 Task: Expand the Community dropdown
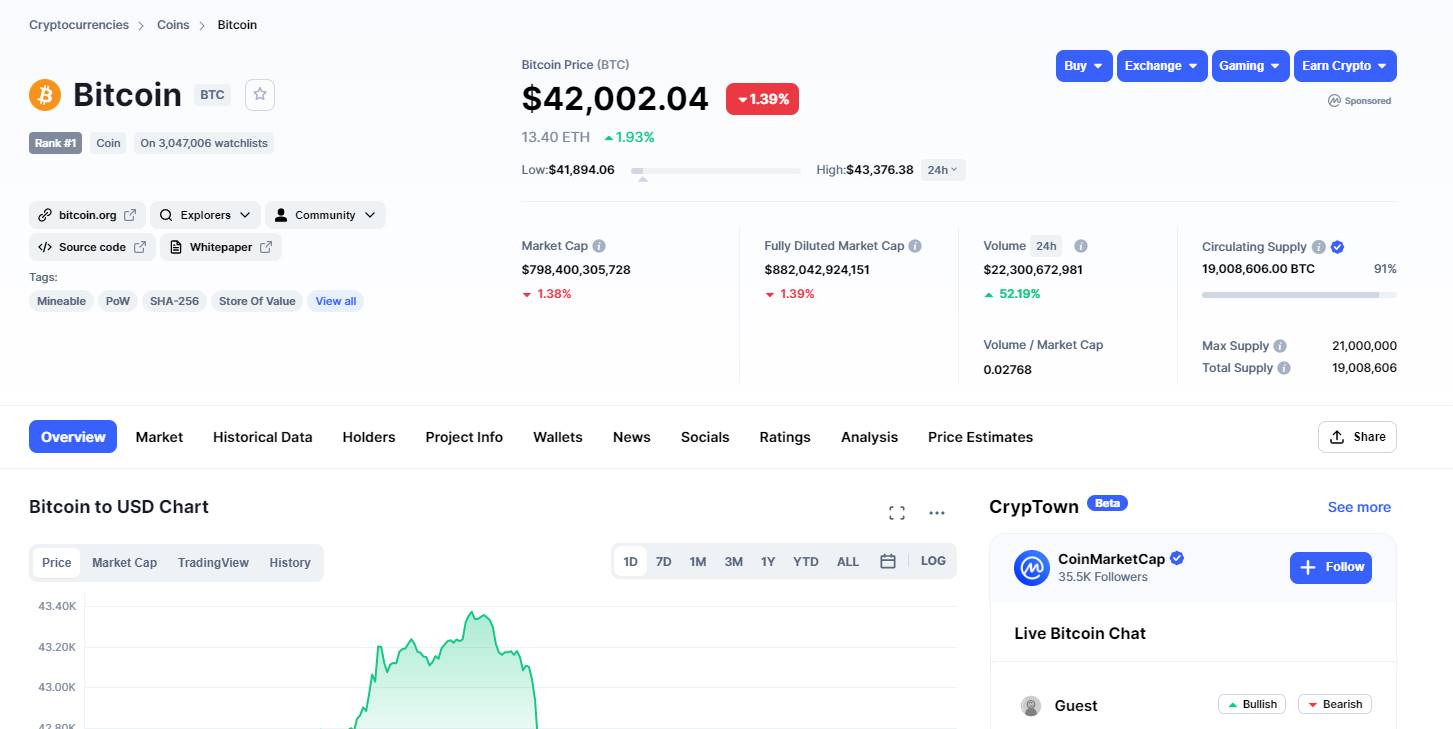[325, 215]
